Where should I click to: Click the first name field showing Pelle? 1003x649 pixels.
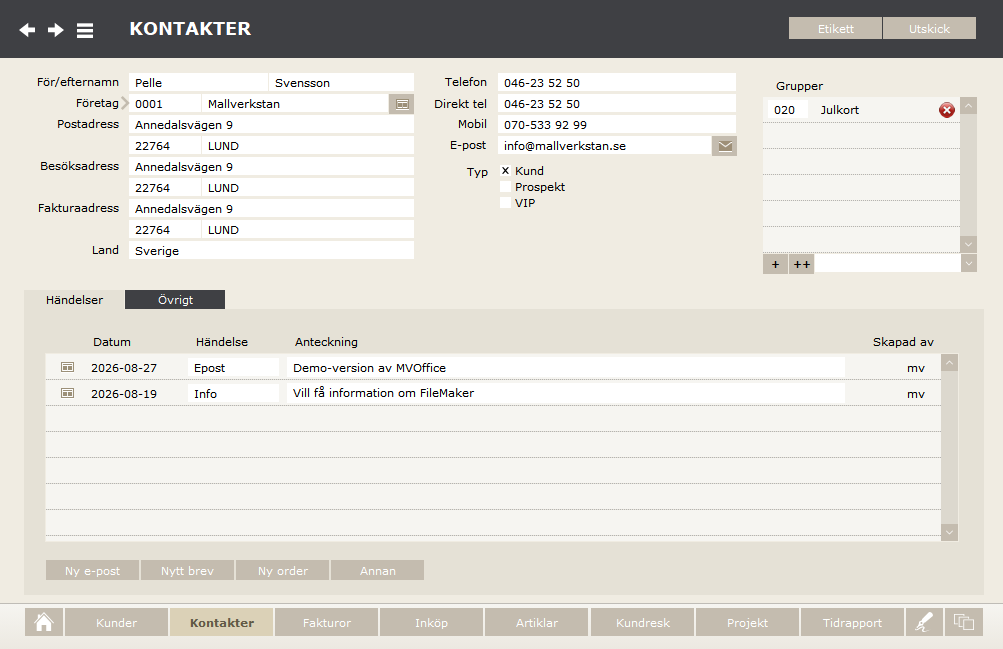tap(198, 82)
